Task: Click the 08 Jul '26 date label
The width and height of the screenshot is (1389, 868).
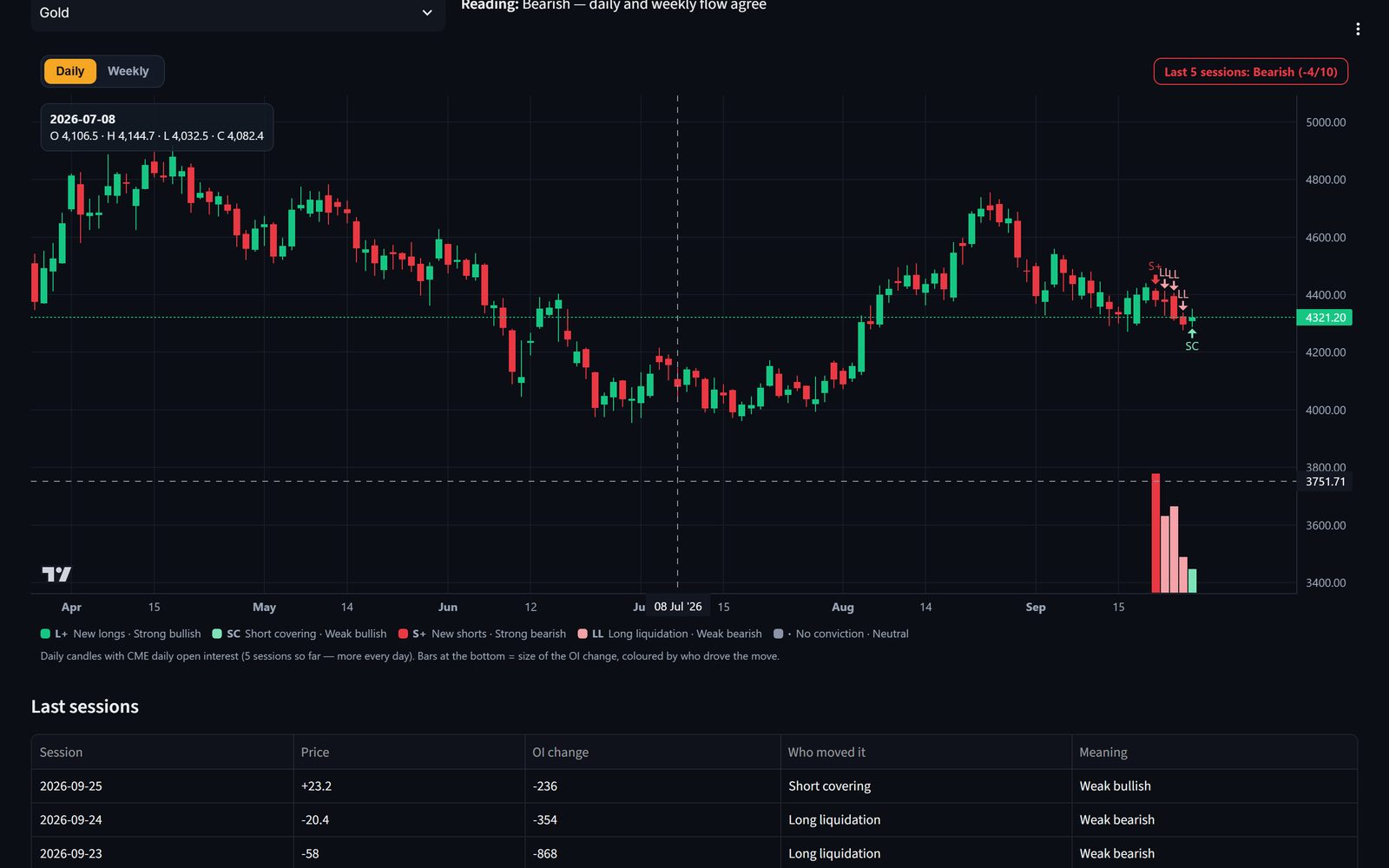Action: [x=678, y=607]
